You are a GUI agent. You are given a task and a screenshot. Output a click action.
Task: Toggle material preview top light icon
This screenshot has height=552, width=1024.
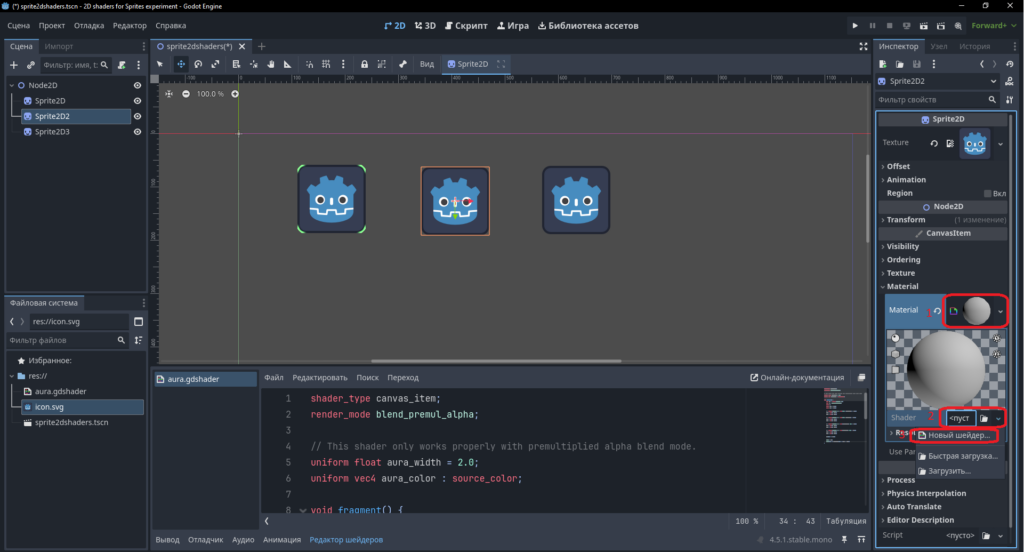coord(997,338)
